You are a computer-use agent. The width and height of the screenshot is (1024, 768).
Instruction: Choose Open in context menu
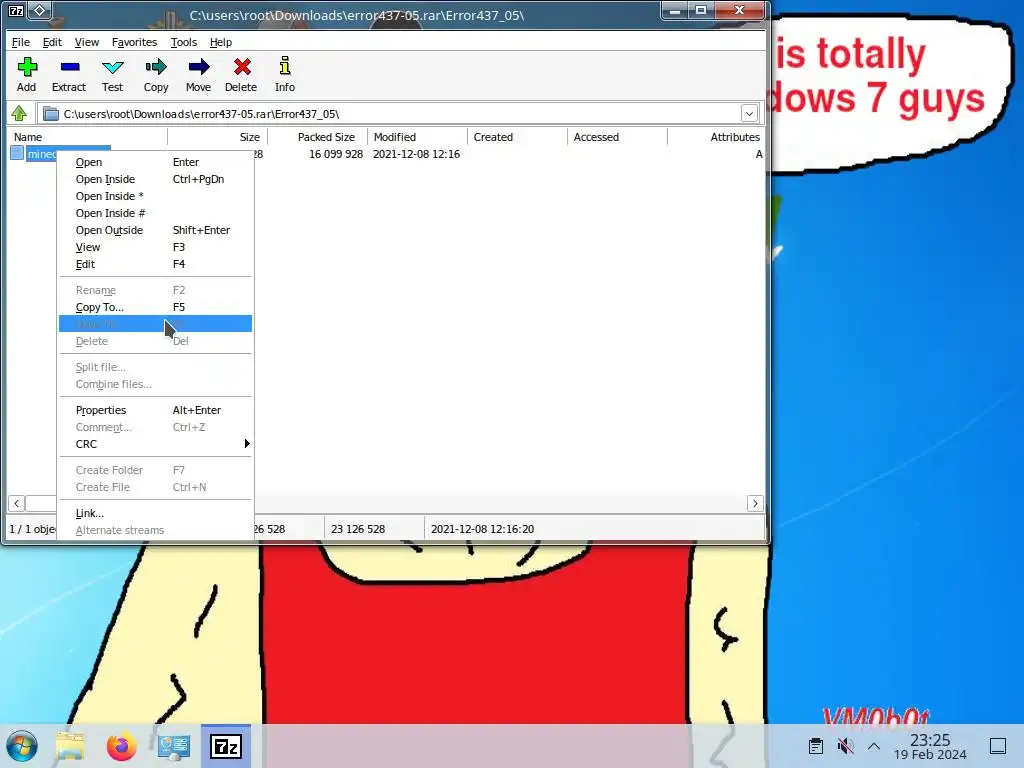pyautogui.click(x=155, y=162)
